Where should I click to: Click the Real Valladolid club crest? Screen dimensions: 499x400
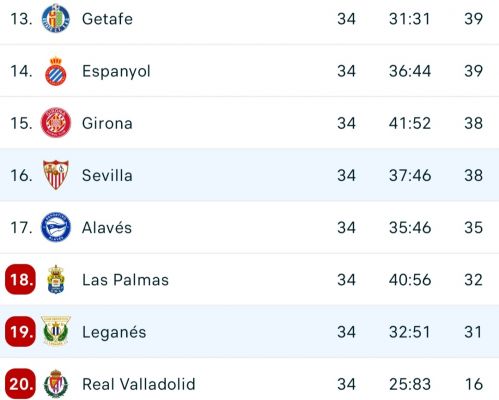[x=56, y=384]
